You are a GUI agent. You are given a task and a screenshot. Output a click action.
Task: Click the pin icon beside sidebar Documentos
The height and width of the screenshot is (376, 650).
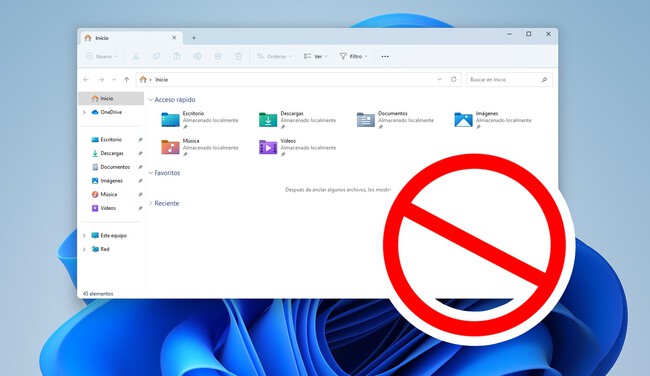(x=140, y=167)
